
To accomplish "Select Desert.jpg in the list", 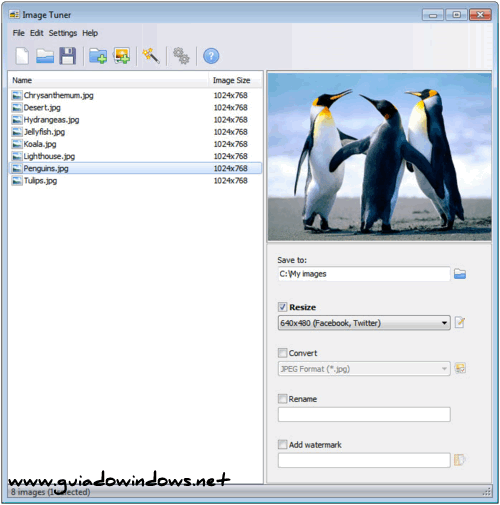I will (135, 108).
